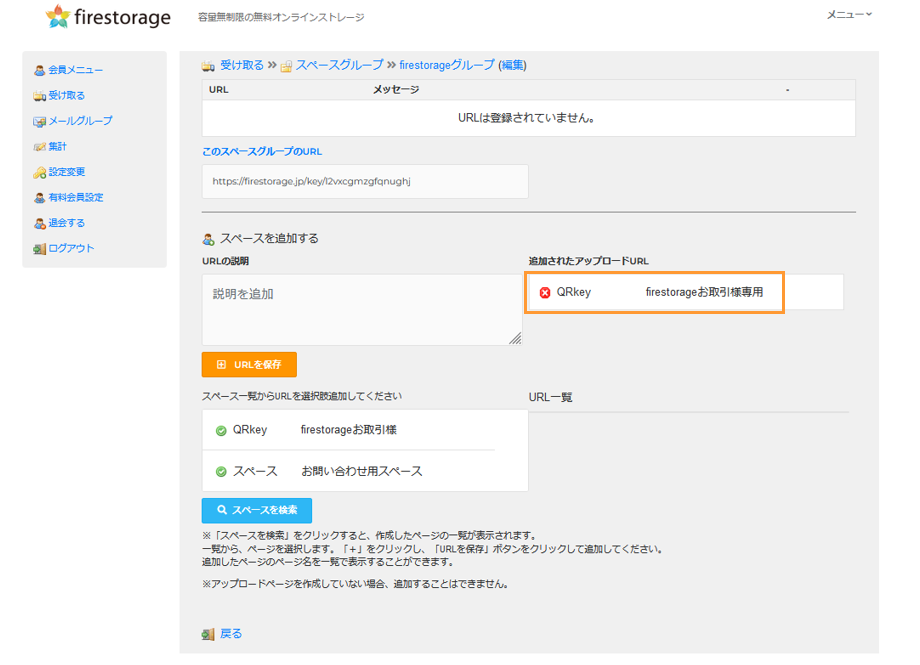Open the メニュー dropdown at top right
This screenshot has width=920, height=665.
pos(849,15)
